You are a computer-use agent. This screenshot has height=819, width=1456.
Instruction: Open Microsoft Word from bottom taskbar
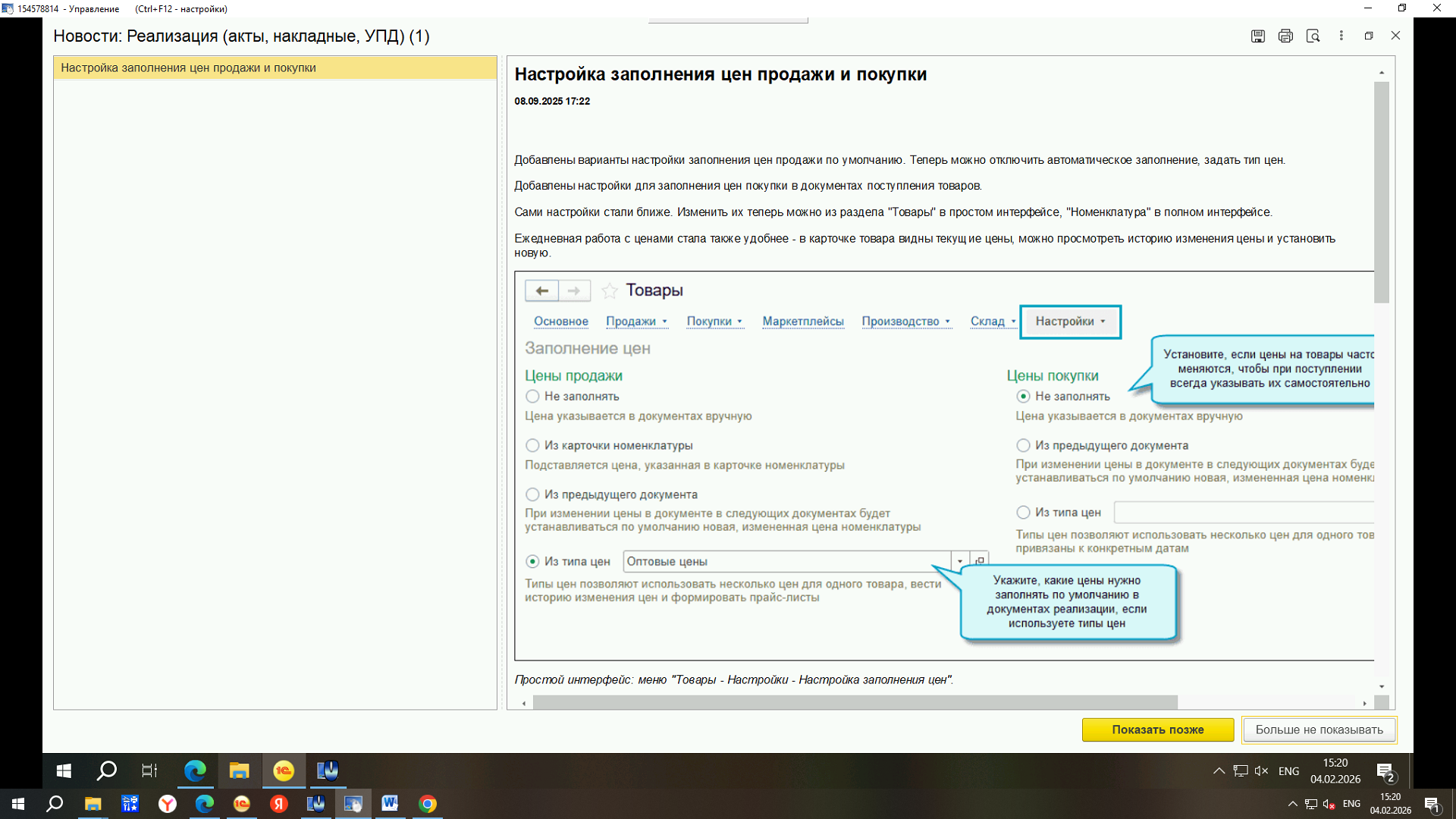coord(390,804)
